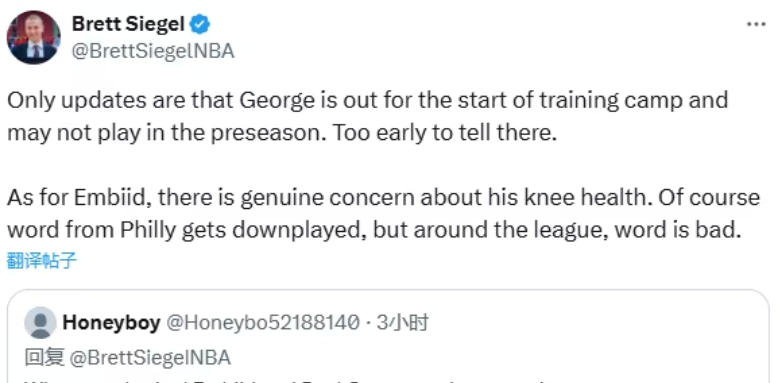Click the phrase 'may not play in the preseason'
The width and height of the screenshot is (776, 383).
(166, 134)
